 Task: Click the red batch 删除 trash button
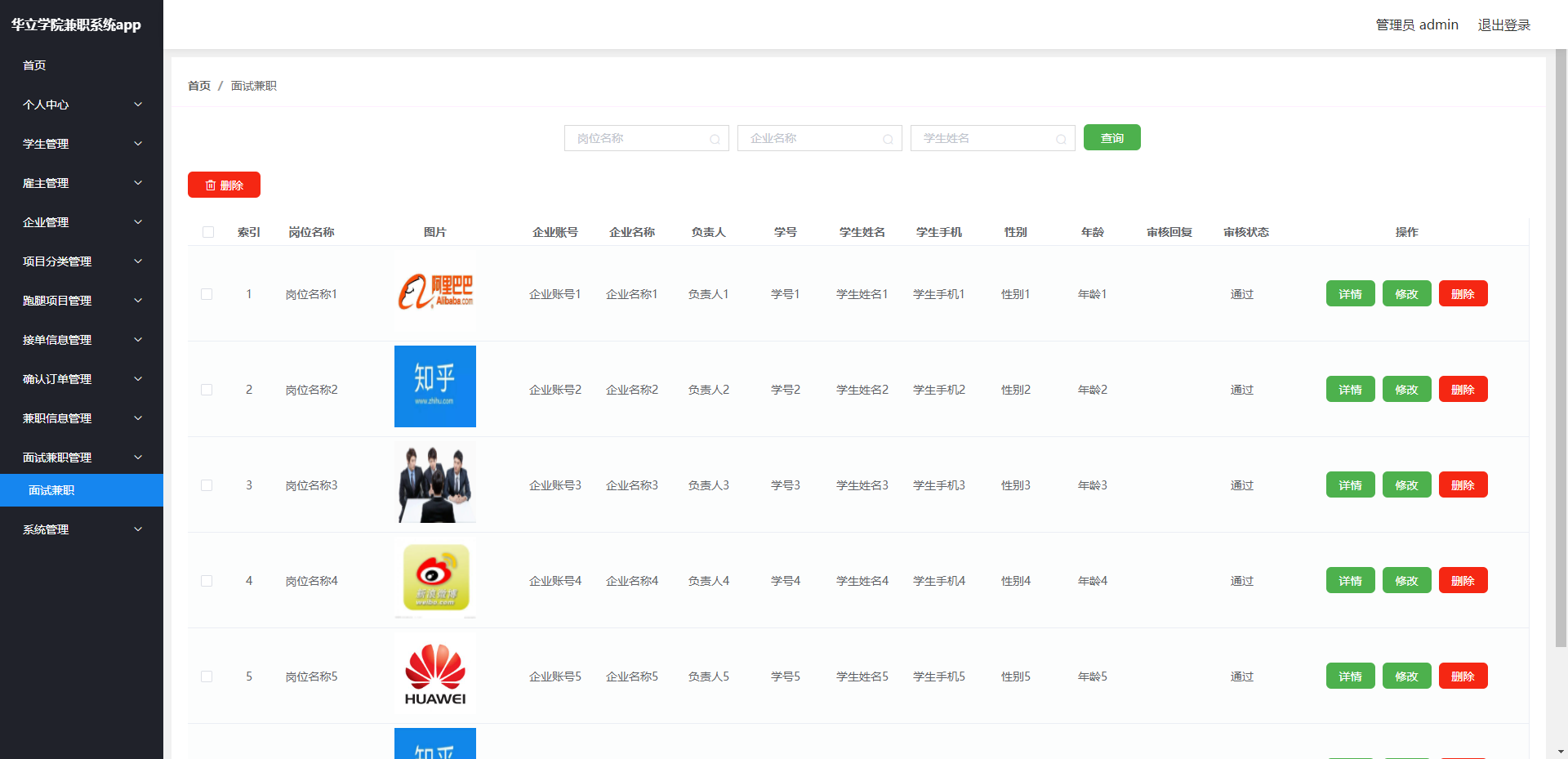[x=224, y=185]
